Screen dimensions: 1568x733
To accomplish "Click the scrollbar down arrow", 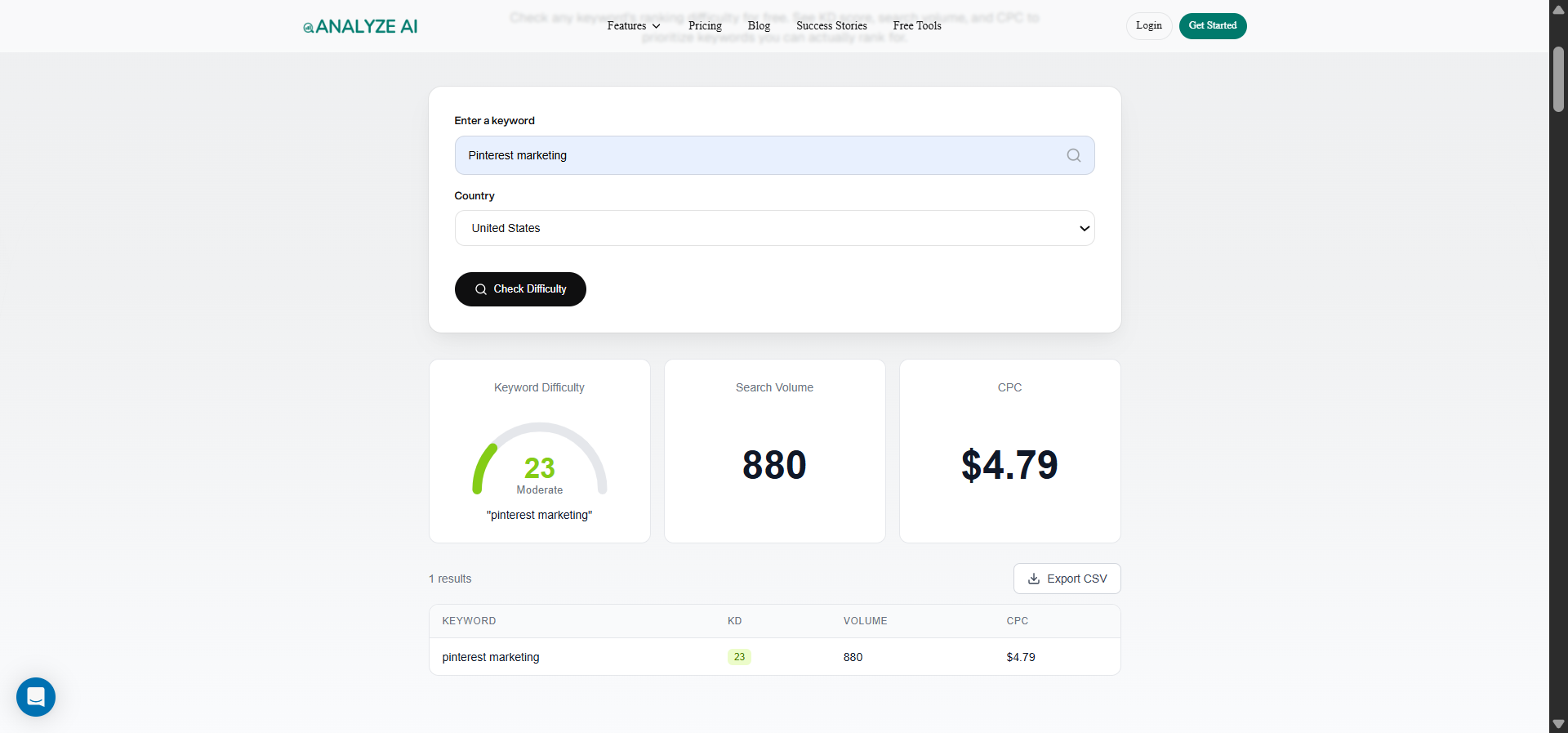I will 1558,724.
